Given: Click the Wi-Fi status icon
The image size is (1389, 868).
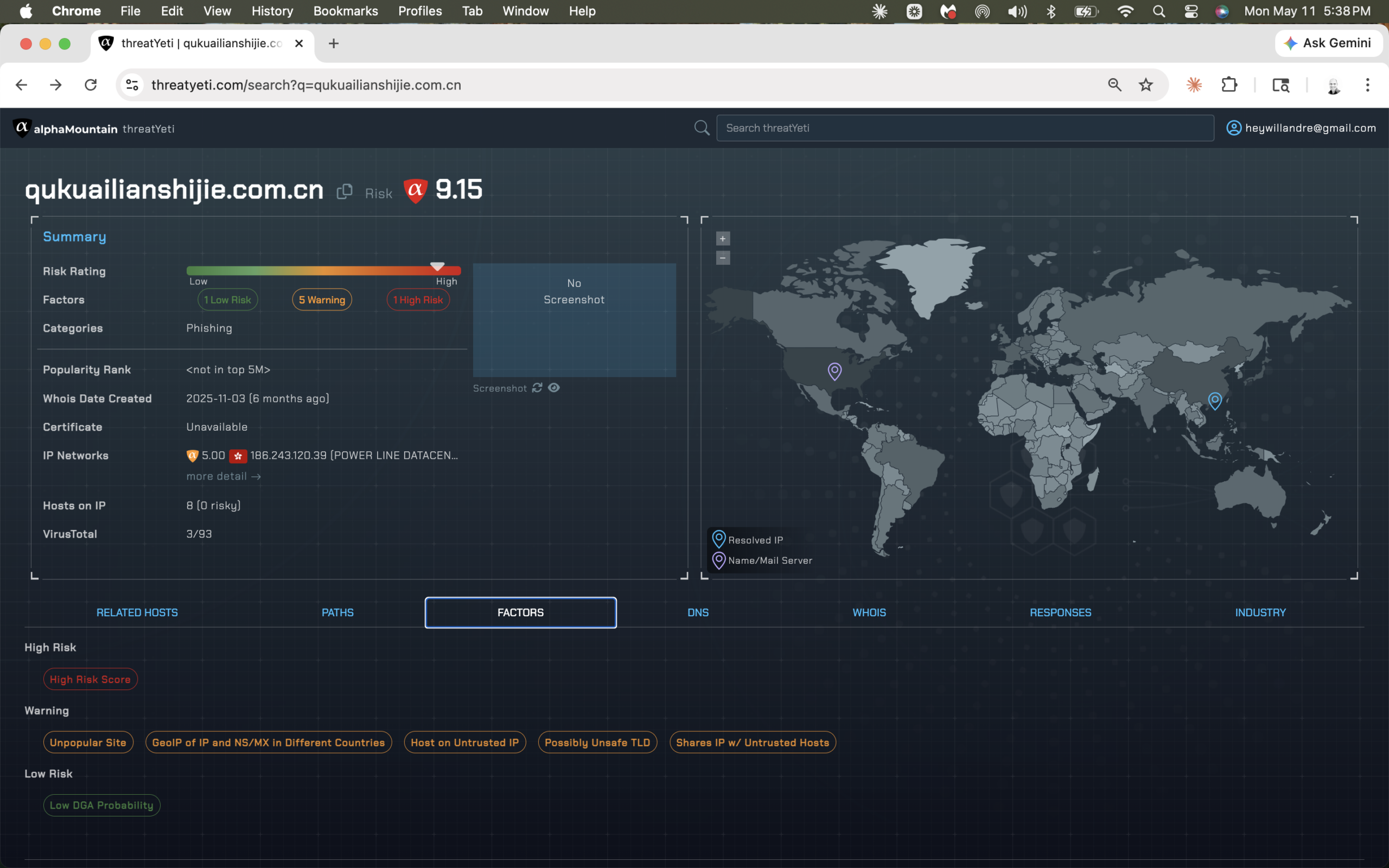Looking at the screenshot, I should click(1125, 11).
